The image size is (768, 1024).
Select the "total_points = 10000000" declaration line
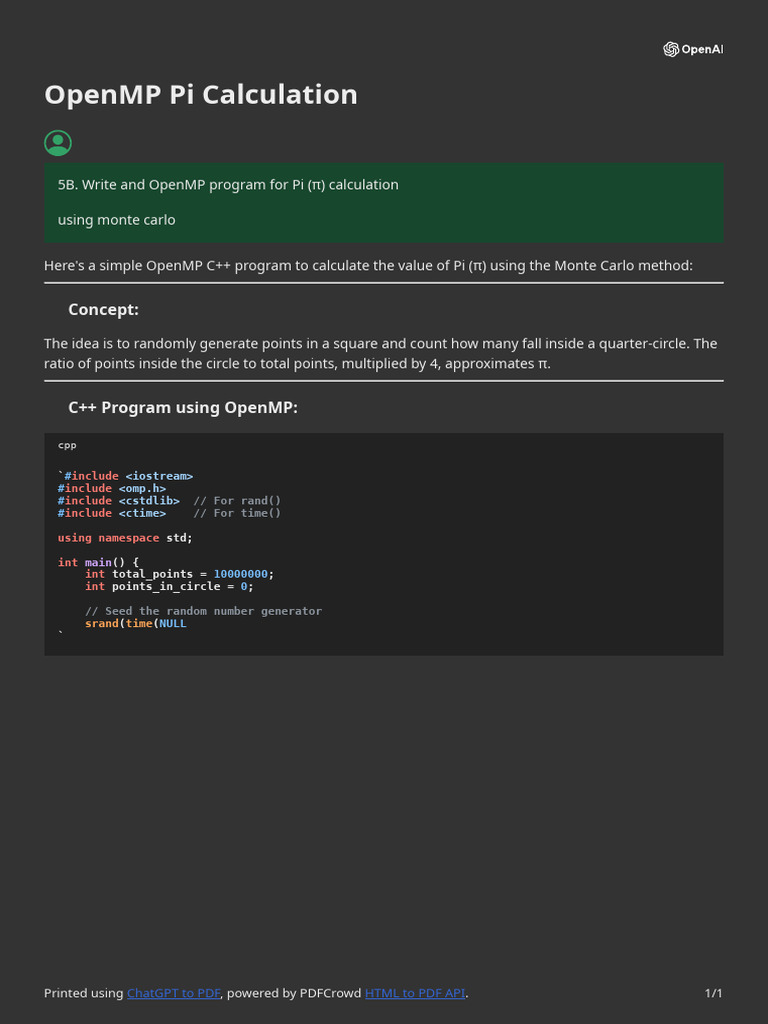[x=179, y=574]
